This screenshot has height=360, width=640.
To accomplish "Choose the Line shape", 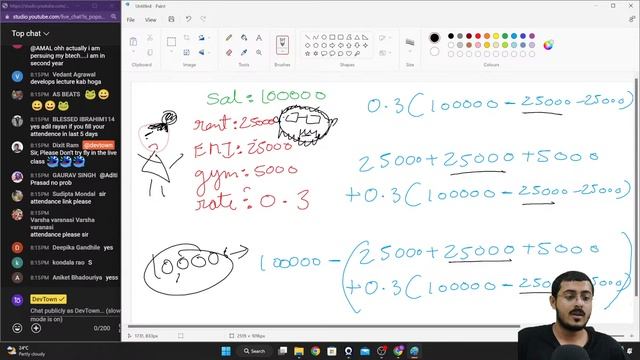I will coord(308,37).
